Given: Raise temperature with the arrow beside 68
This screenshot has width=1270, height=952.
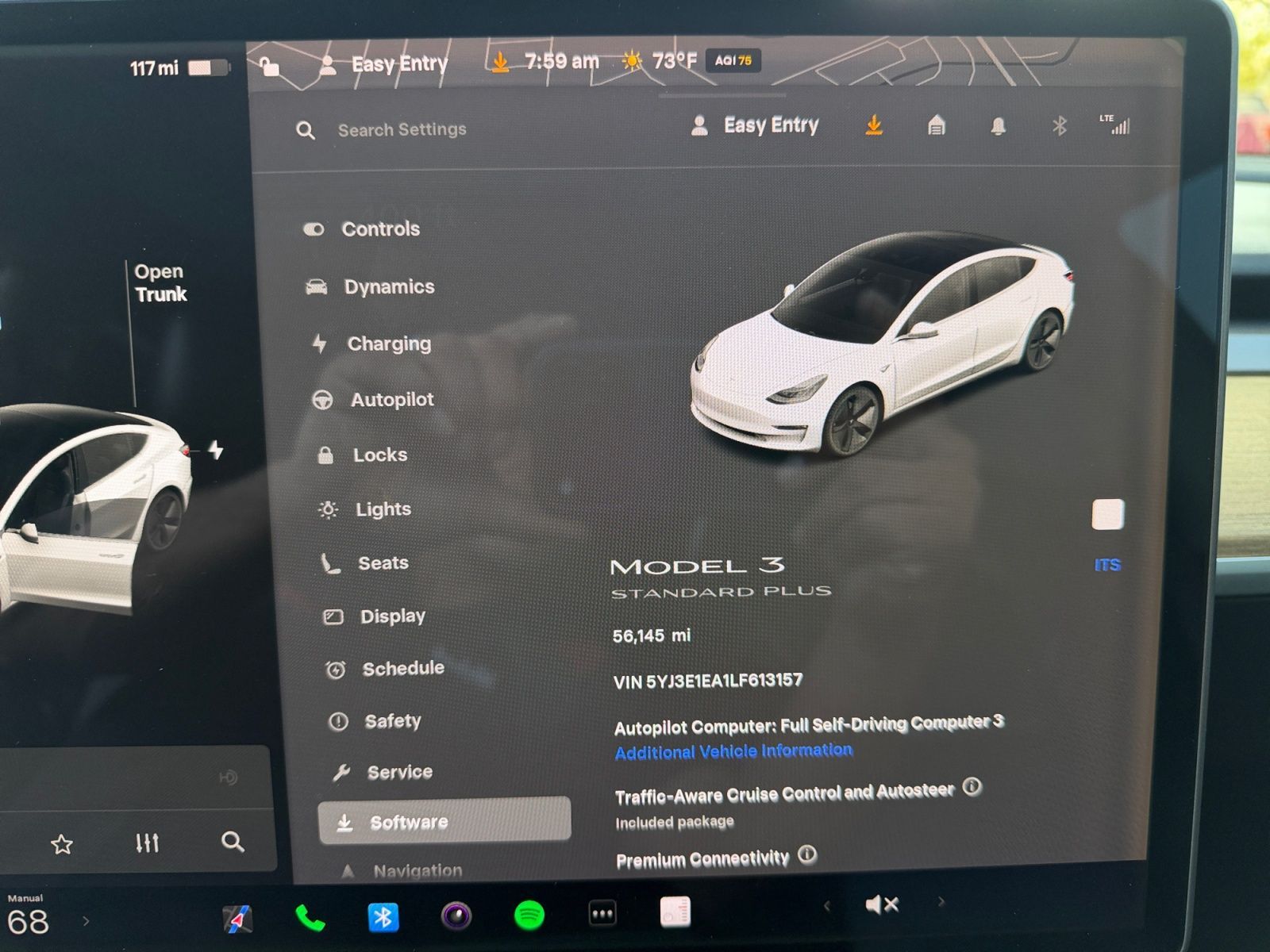Looking at the screenshot, I should point(86,921).
